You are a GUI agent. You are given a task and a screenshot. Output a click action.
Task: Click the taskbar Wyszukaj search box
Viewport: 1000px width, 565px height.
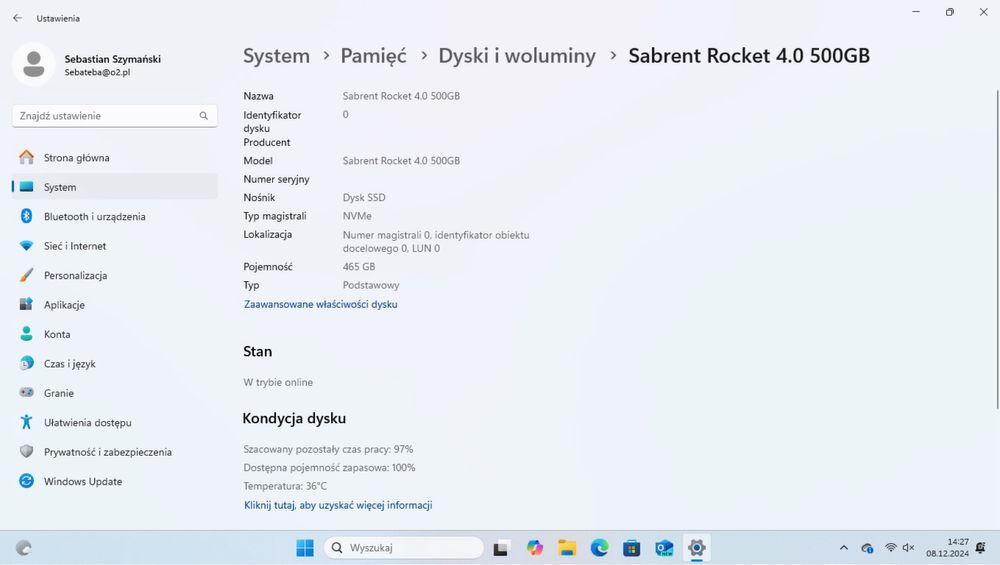click(404, 547)
